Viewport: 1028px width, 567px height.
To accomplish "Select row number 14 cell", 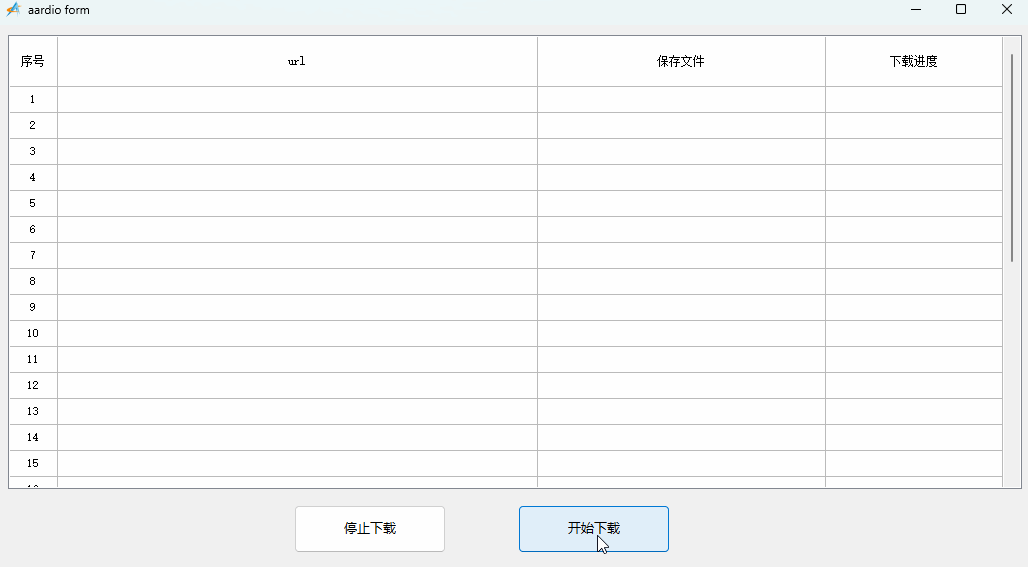I will pos(33,437).
